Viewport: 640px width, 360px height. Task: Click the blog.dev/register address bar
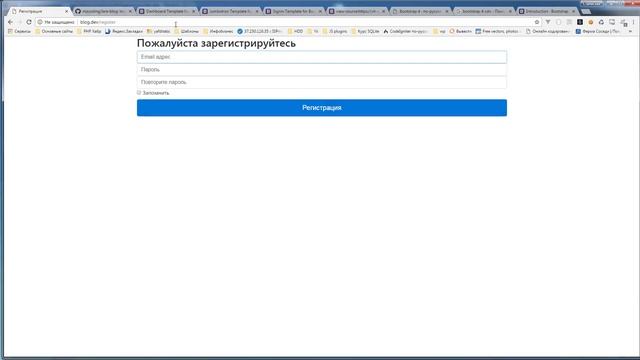point(286,22)
